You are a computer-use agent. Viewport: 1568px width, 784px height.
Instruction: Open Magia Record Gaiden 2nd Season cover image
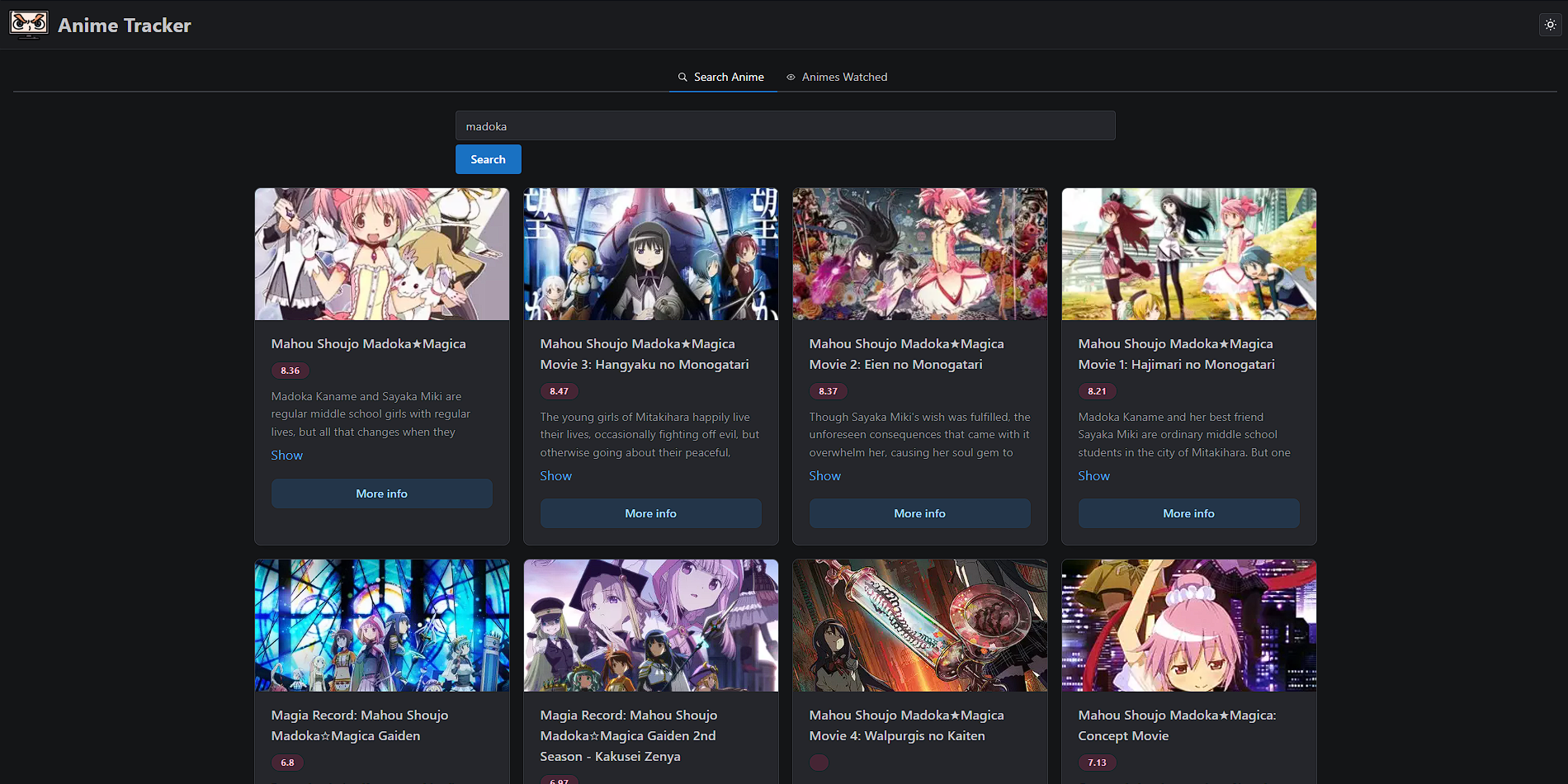[651, 626]
